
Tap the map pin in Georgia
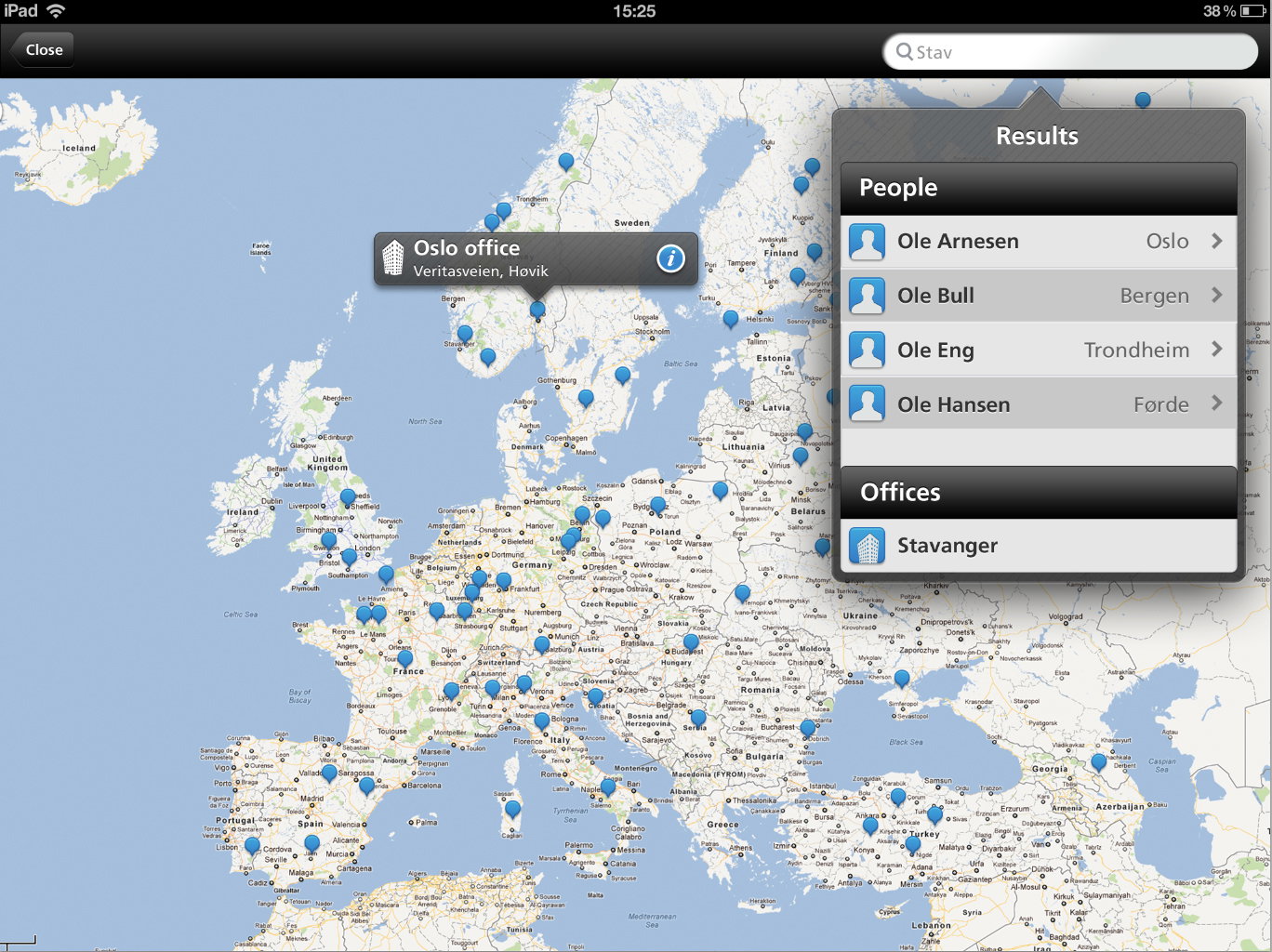[x=1099, y=763]
